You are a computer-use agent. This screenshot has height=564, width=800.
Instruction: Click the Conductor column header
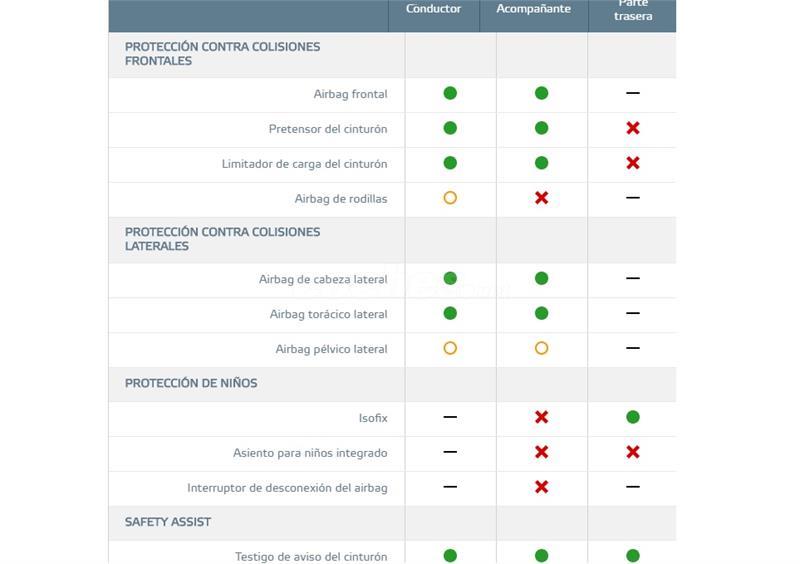pos(433,9)
